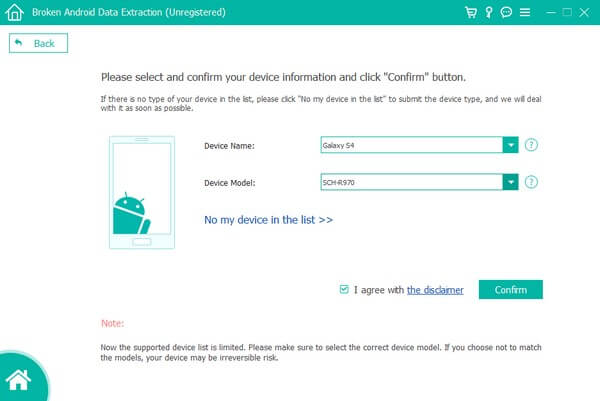Click the key register icon

pos(489,12)
